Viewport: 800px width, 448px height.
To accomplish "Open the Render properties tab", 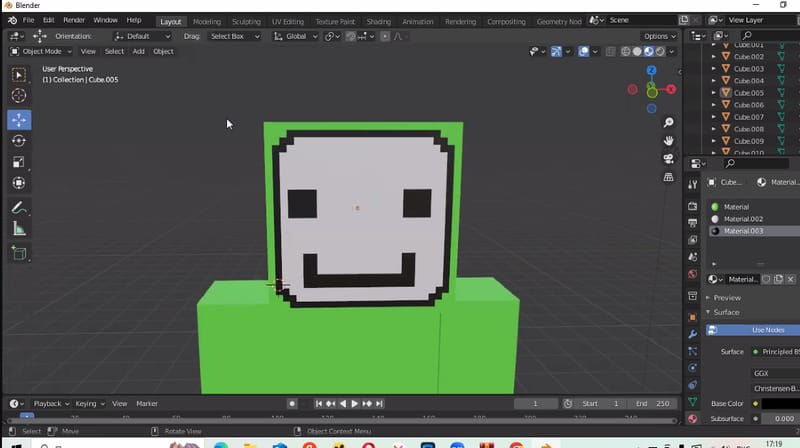I will (x=692, y=206).
